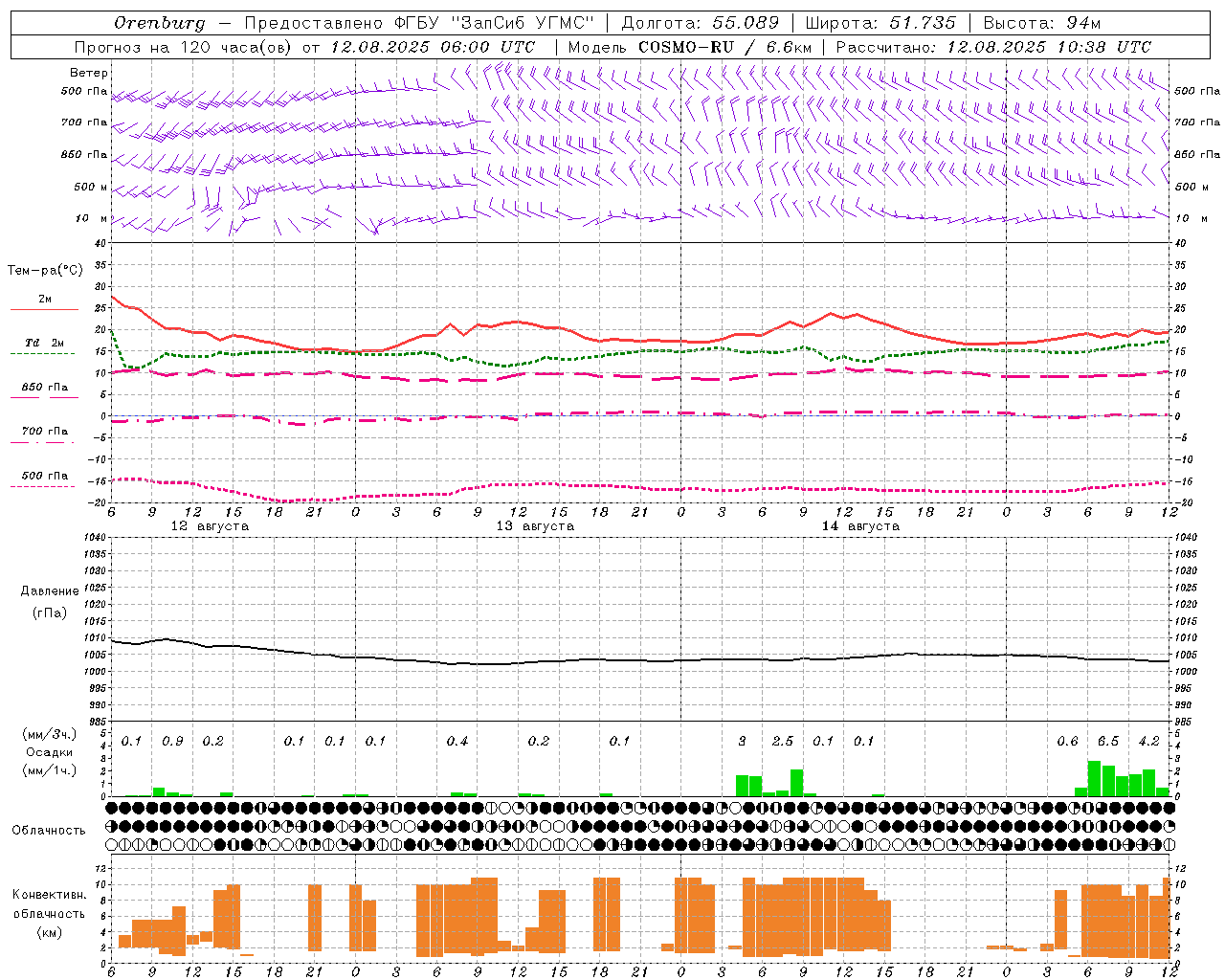The height and width of the screenshot is (980, 1225).
Task: Click the 'Ветер' wind panel label
Action: (89, 73)
